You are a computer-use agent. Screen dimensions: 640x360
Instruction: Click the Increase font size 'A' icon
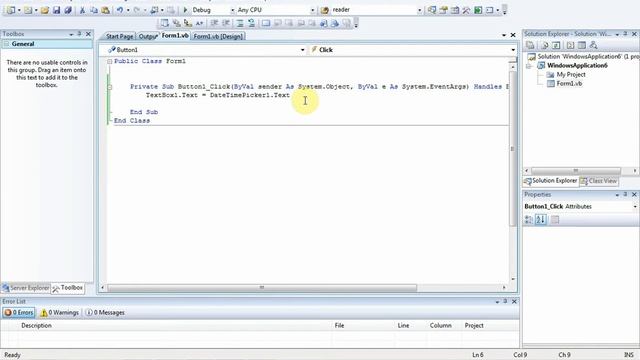tap(199, 23)
